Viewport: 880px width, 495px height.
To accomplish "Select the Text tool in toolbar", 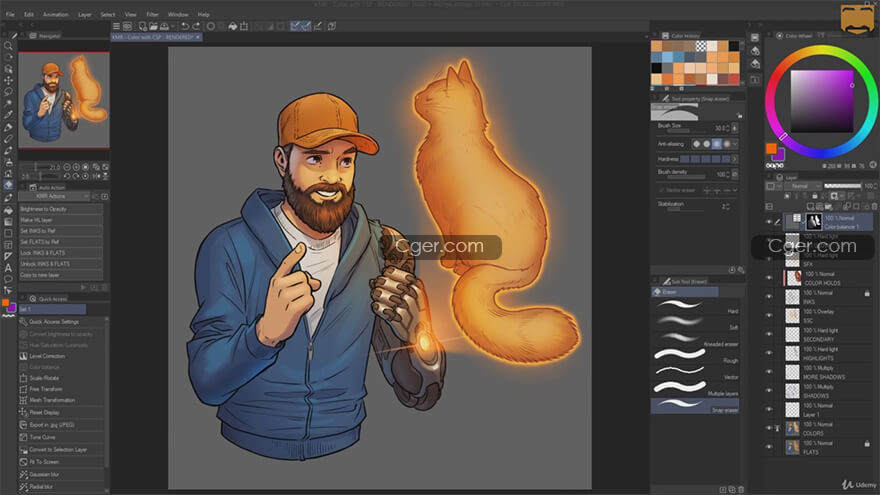I will (8, 267).
